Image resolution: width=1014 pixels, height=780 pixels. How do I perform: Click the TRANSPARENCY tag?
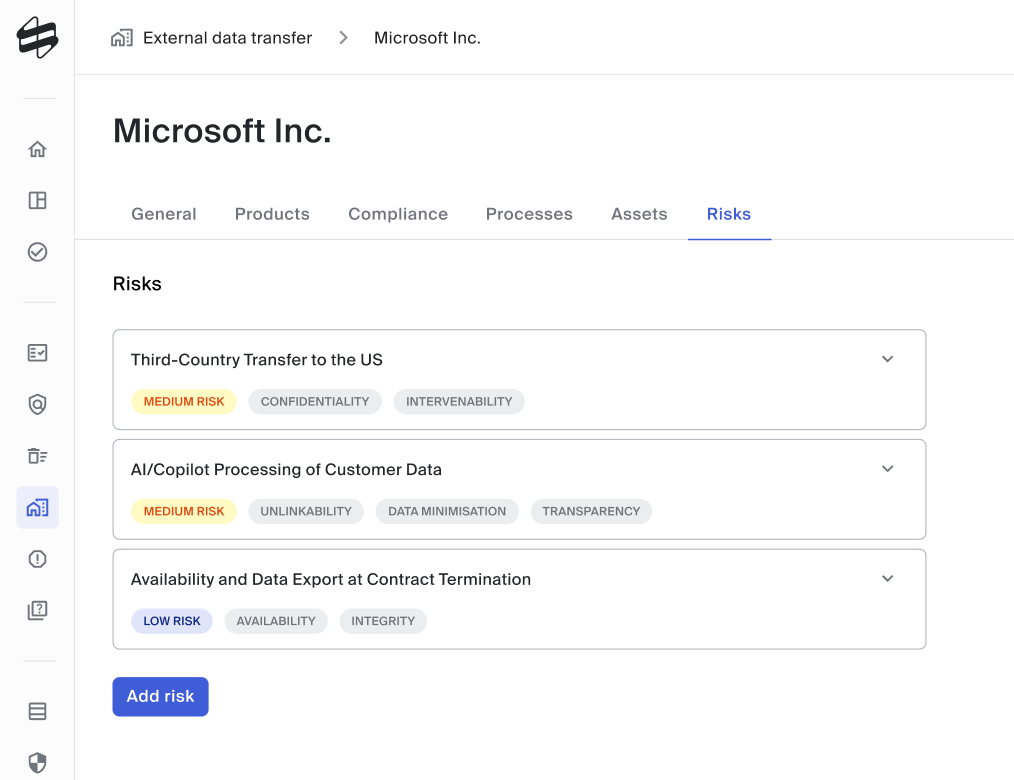click(x=591, y=512)
